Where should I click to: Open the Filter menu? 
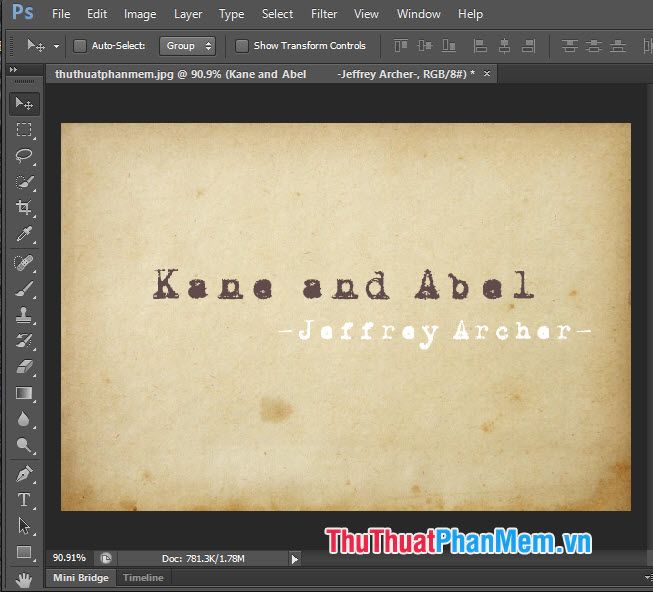[x=324, y=14]
